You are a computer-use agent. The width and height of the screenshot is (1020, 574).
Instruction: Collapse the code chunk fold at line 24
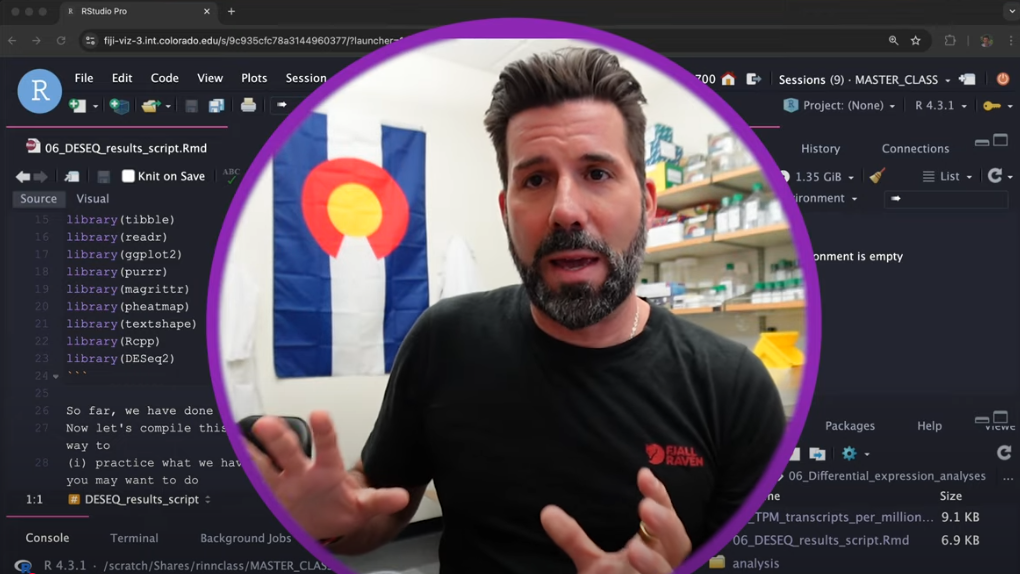pyautogui.click(x=56, y=376)
